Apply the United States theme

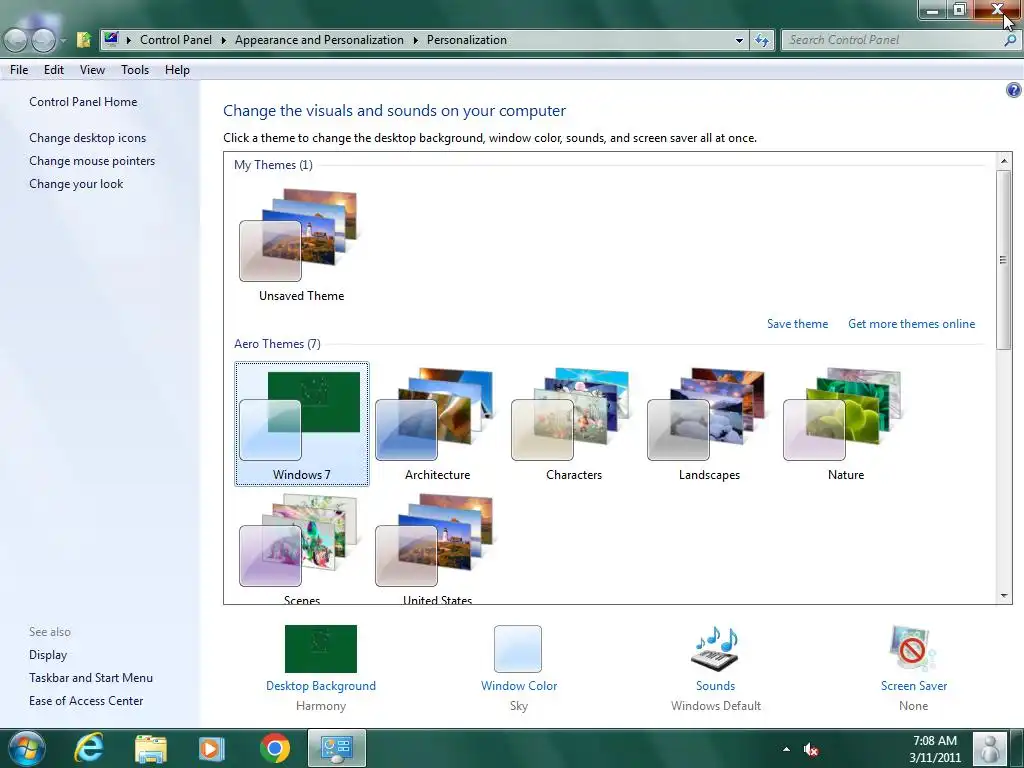click(x=437, y=549)
